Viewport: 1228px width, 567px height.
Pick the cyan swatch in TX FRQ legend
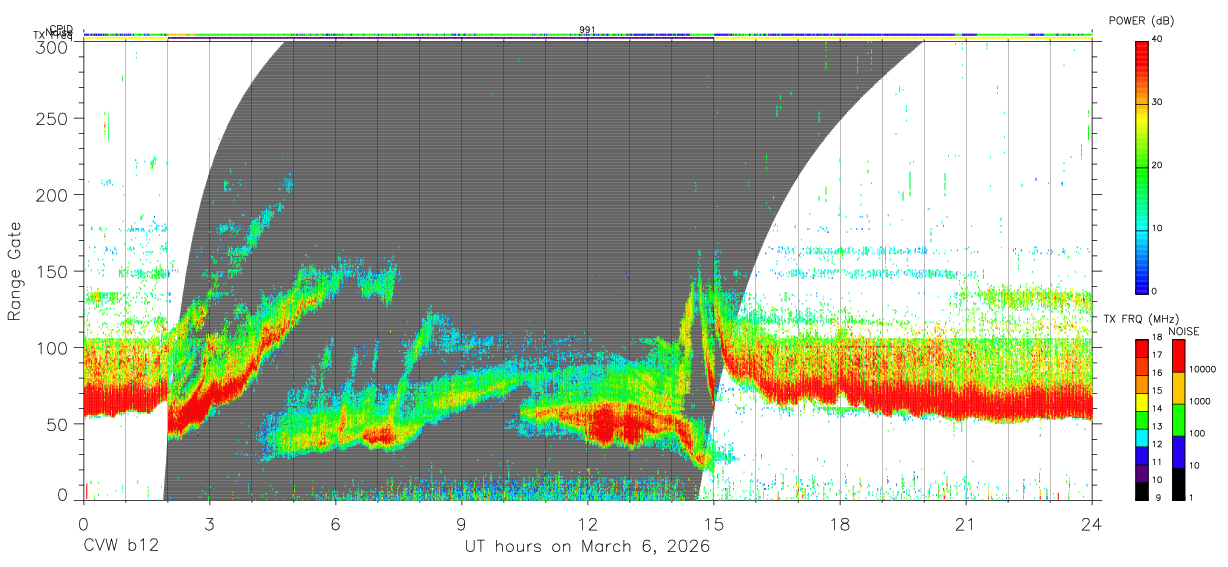[x=1141, y=438]
